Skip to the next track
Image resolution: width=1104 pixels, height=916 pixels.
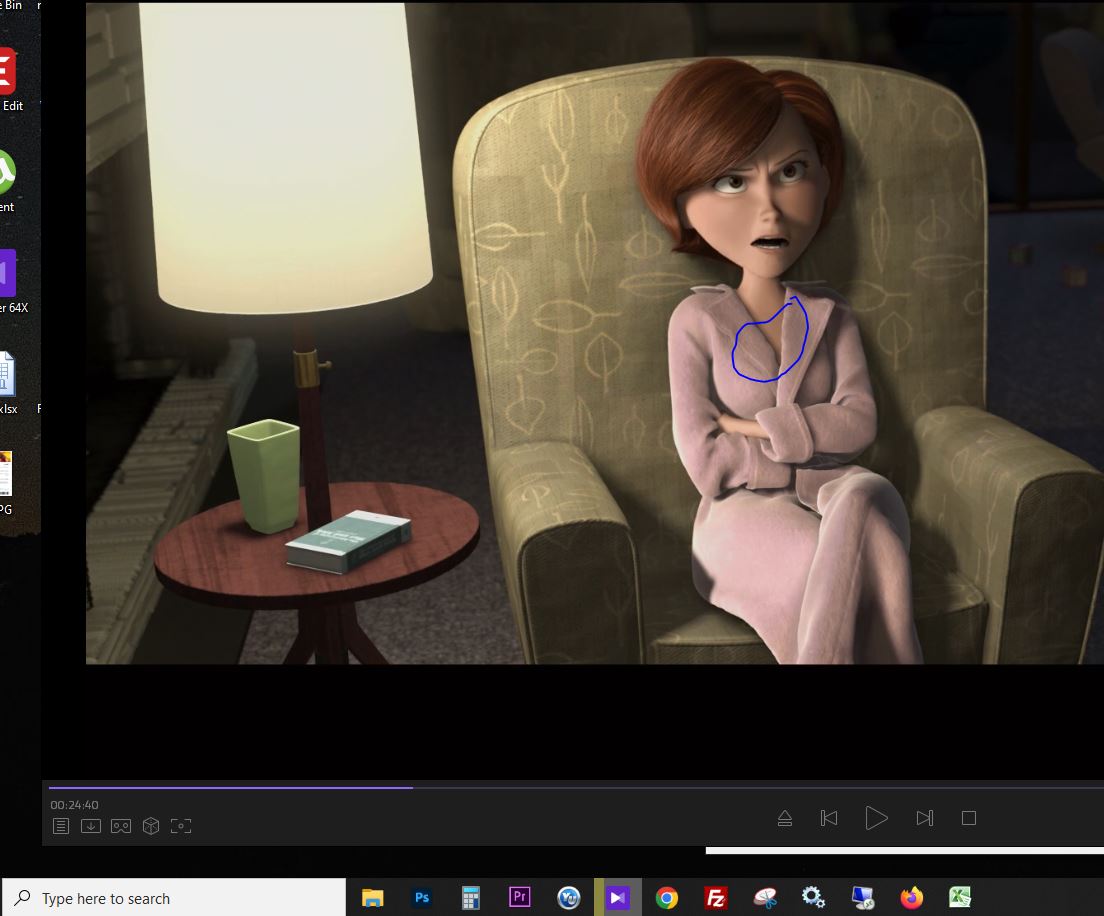point(924,818)
